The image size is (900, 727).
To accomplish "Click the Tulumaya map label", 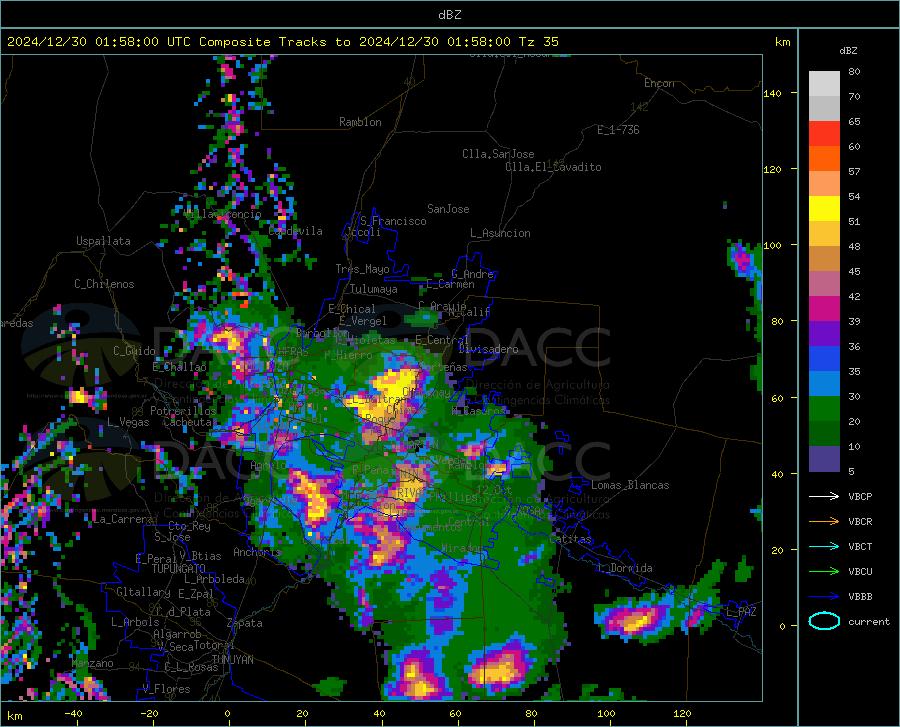I will click(374, 289).
